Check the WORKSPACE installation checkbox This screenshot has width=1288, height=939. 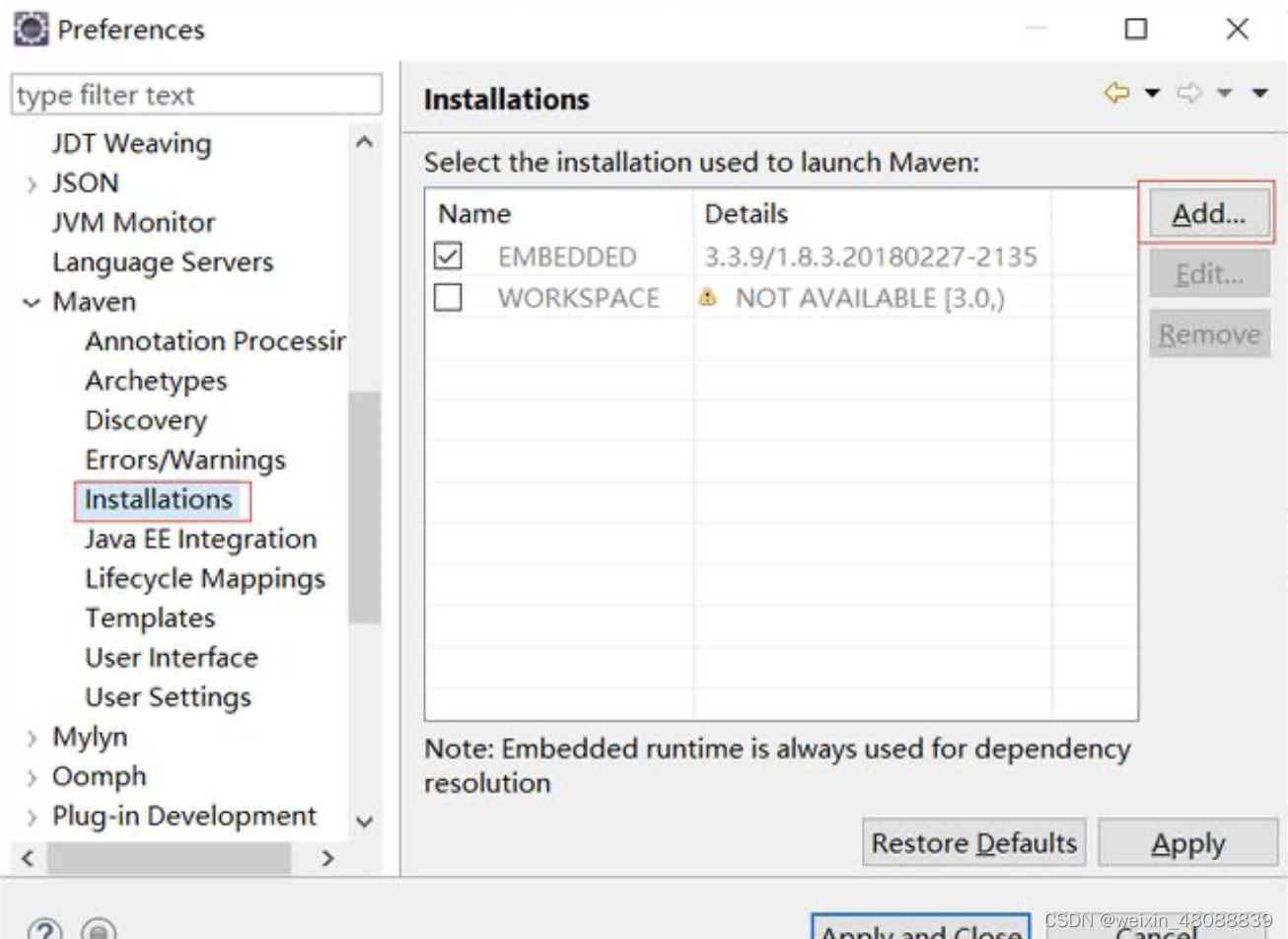[x=448, y=297]
